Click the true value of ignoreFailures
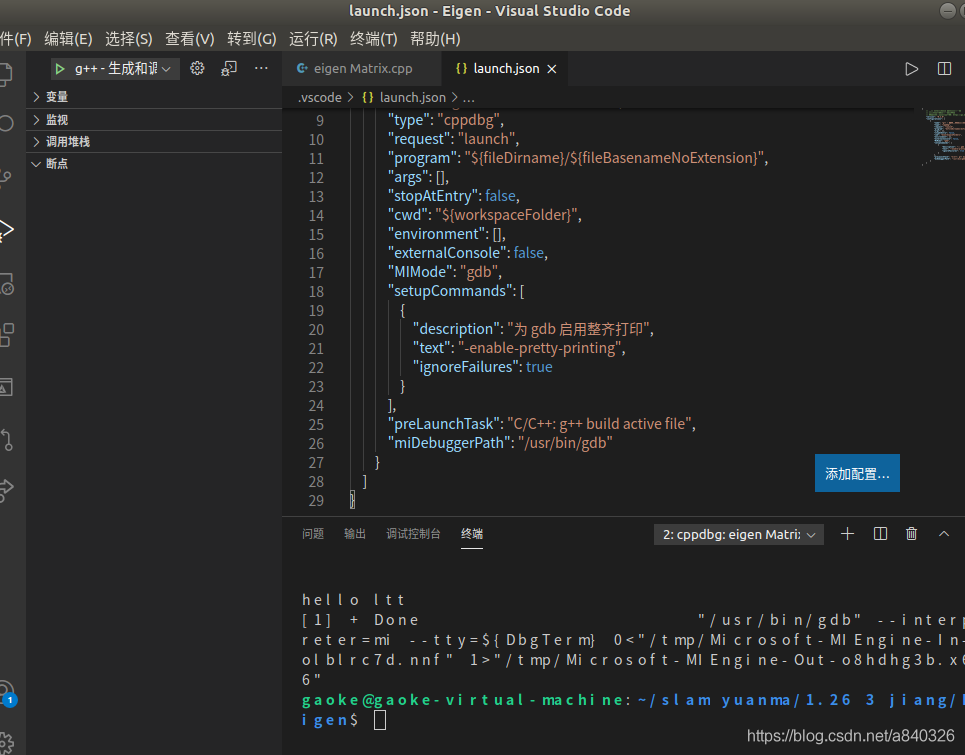Image resolution: width=965 pixels, height=755 pixels. (x=539, y=367)
